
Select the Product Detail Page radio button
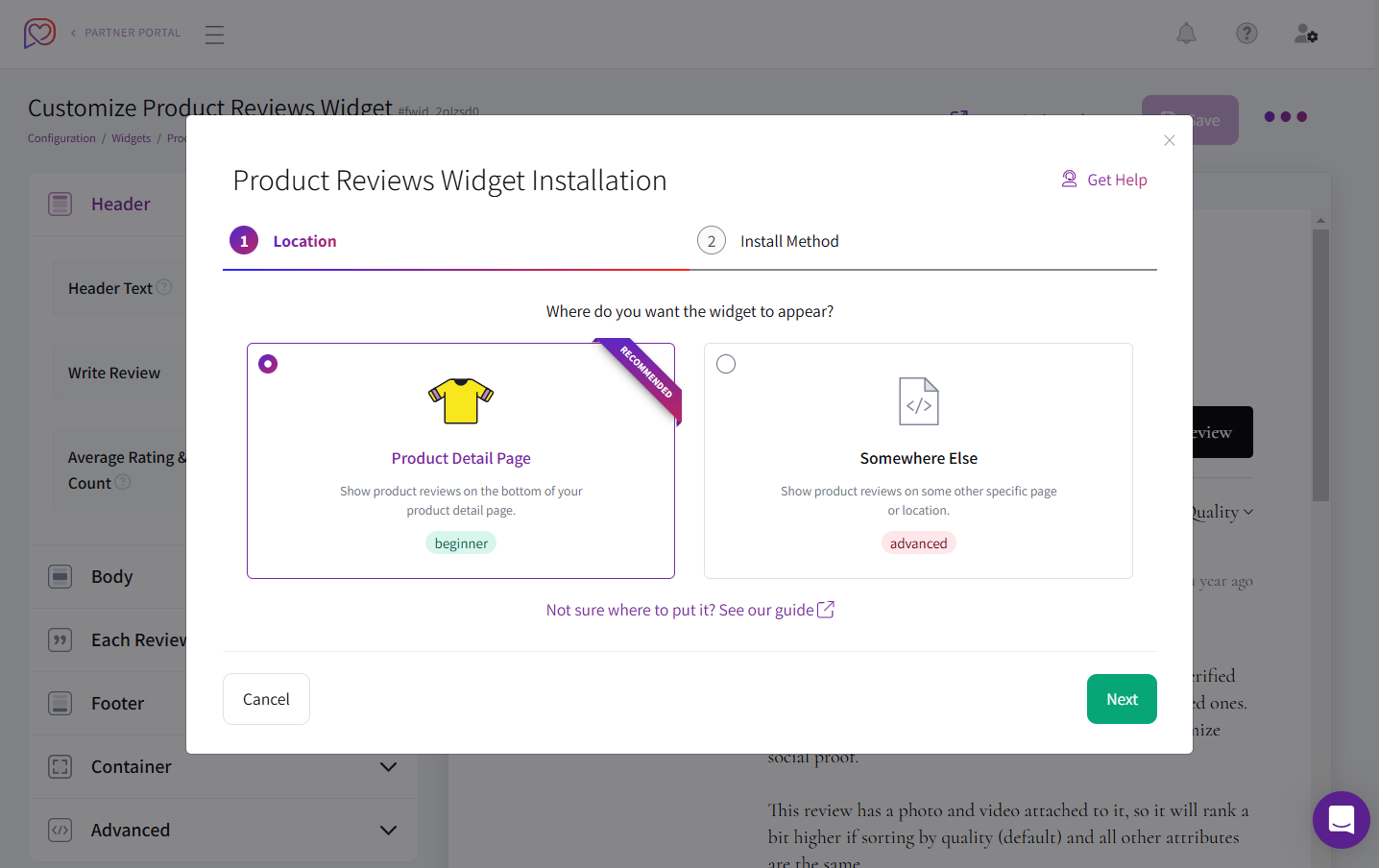(268, 363)
